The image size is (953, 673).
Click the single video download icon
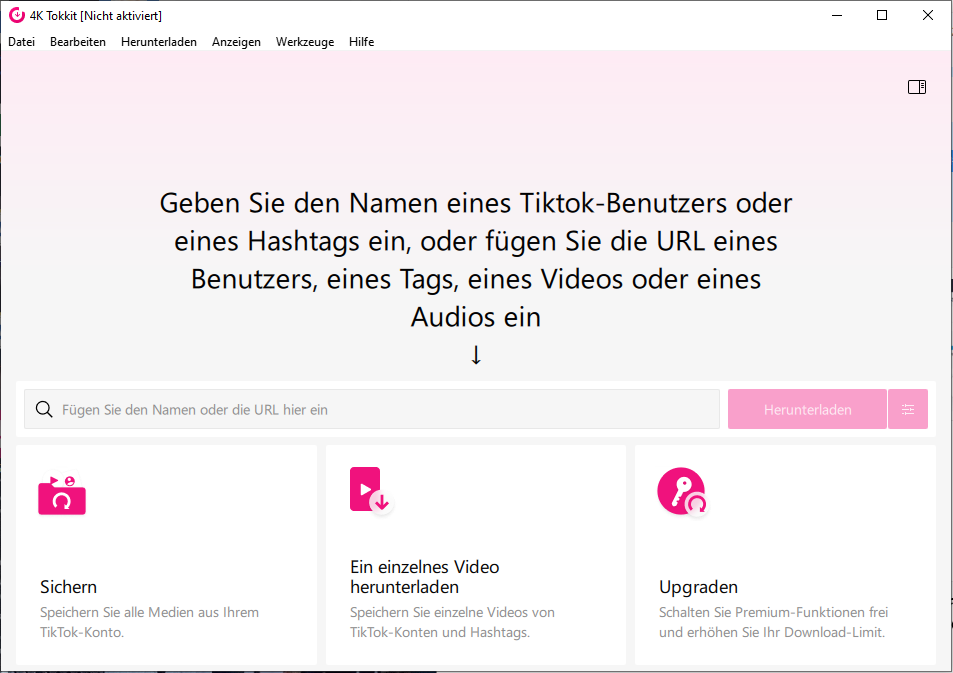click(371, 490)
